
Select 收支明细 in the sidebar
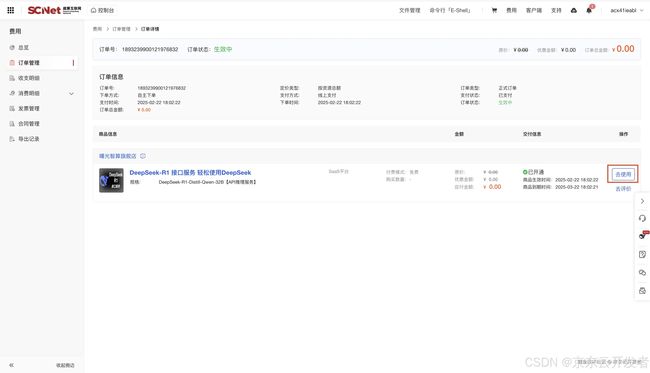point(29,78)
